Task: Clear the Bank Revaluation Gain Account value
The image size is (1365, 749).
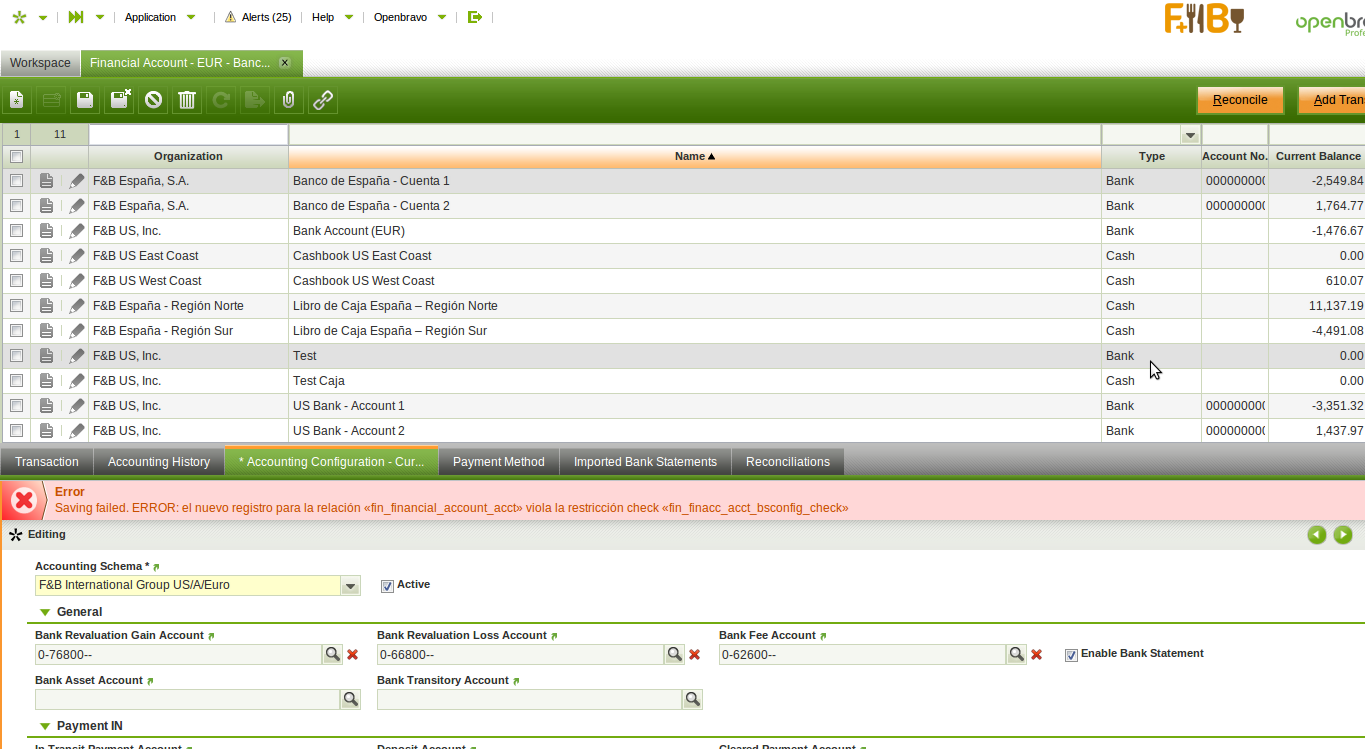Action: [352, 655]
